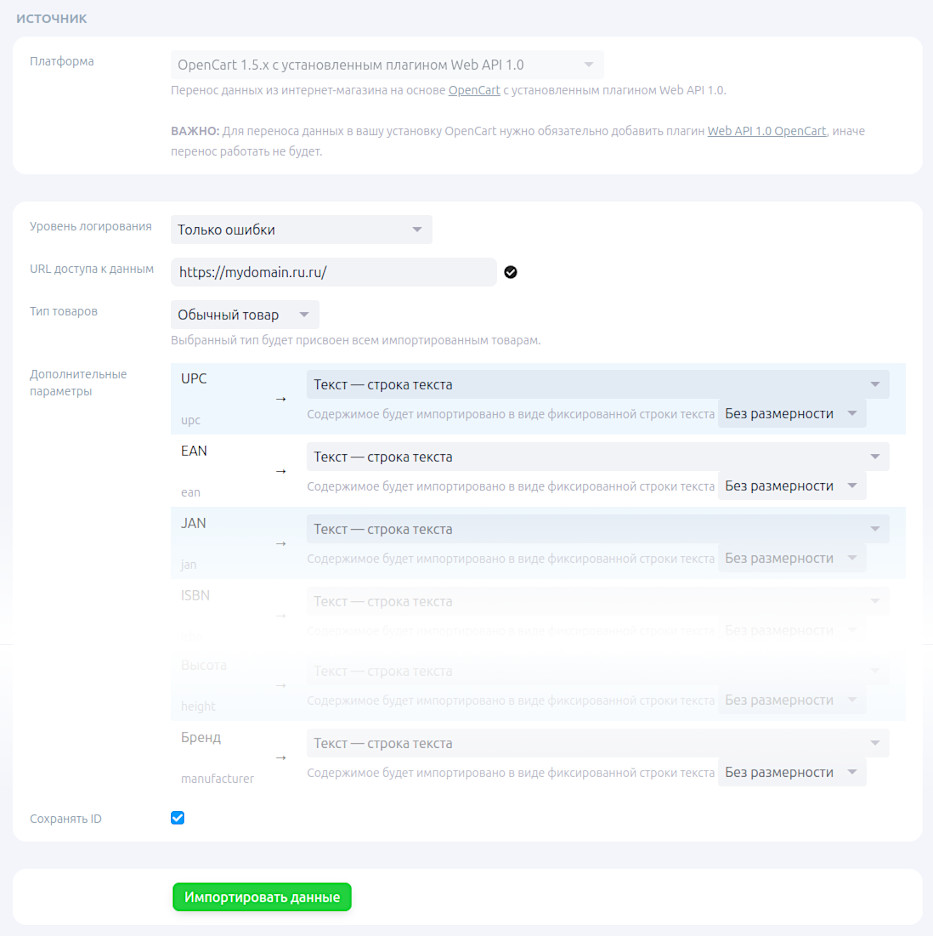This screenshot has height=936, width=933.
Task: Expand the Уровень логирования dropdown
Action: pyautogui.click(x=301, y=230)
